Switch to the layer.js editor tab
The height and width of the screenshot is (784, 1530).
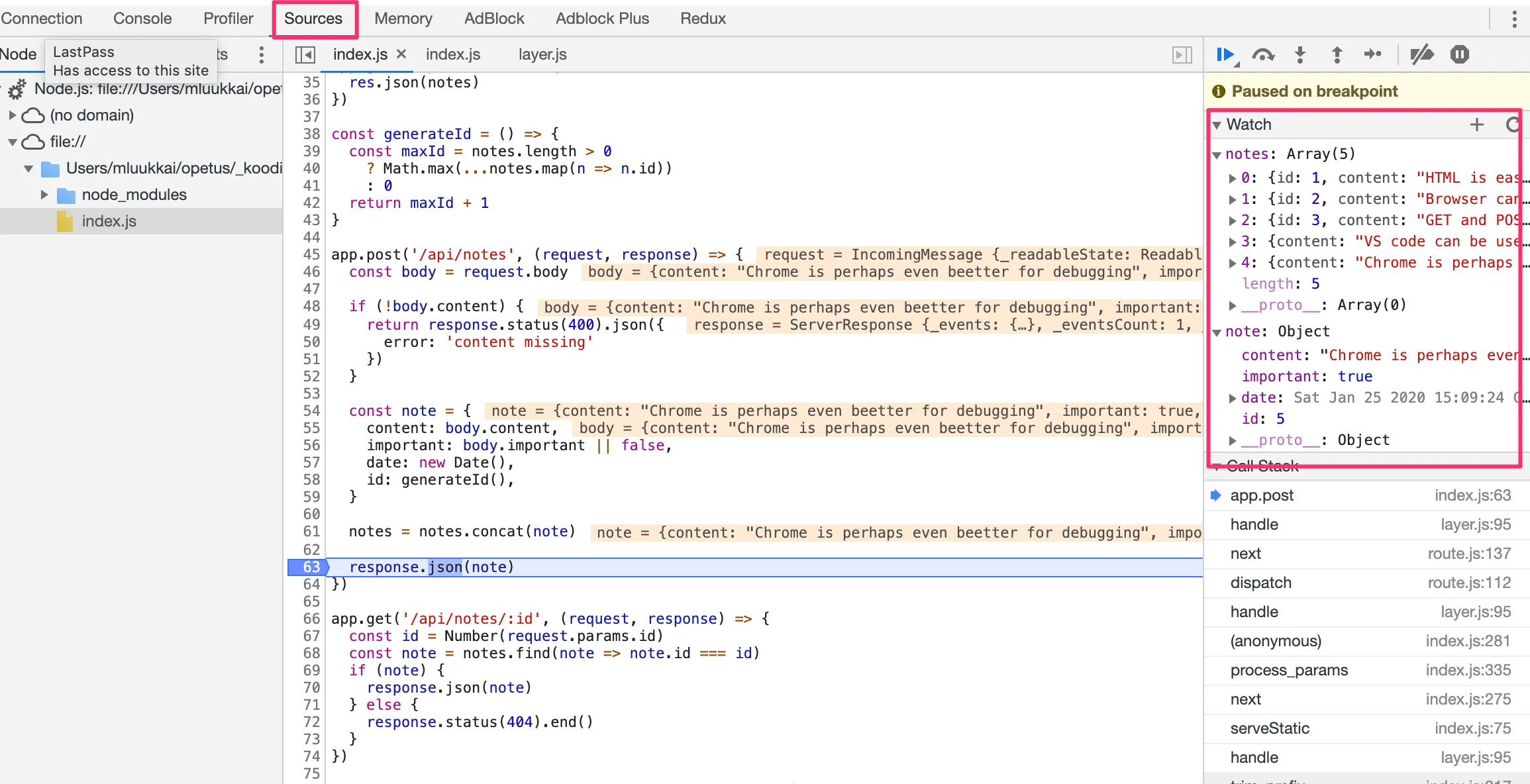pos(542,54)
